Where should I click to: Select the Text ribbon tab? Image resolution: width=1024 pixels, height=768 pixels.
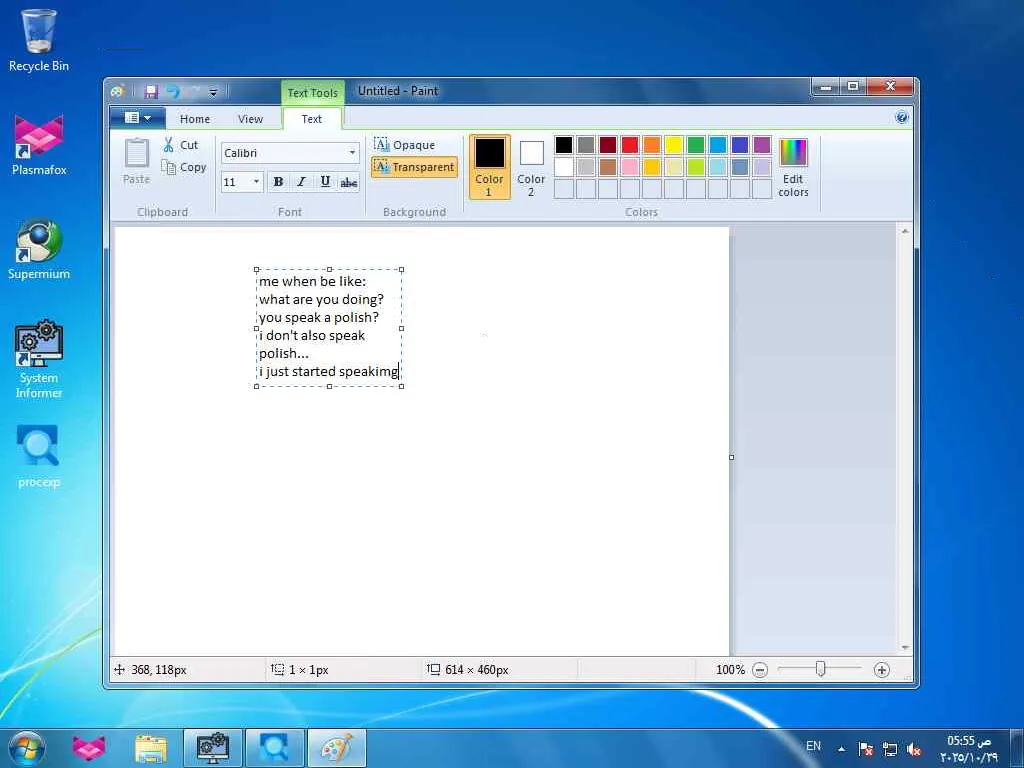tap(312, 119)
